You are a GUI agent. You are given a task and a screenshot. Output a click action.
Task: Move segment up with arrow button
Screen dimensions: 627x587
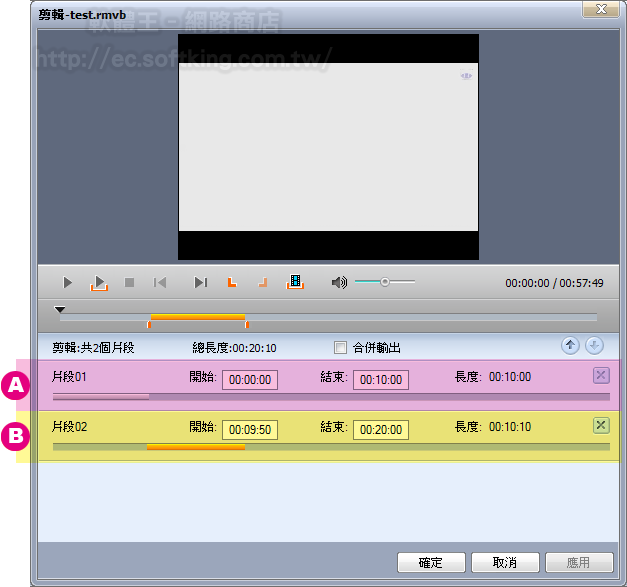point(570,346)
